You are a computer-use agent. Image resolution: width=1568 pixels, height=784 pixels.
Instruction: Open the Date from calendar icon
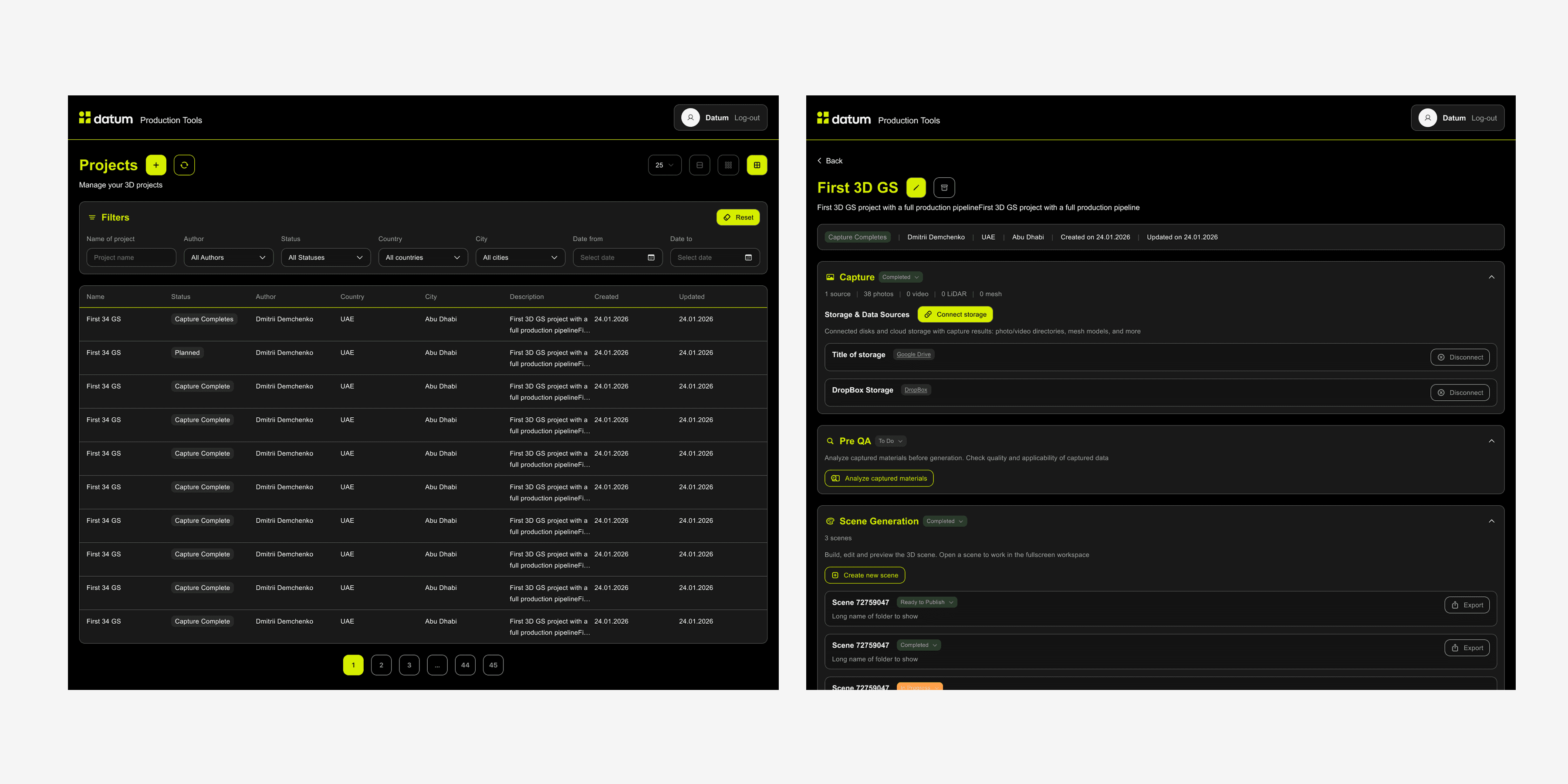pos(651,257)
